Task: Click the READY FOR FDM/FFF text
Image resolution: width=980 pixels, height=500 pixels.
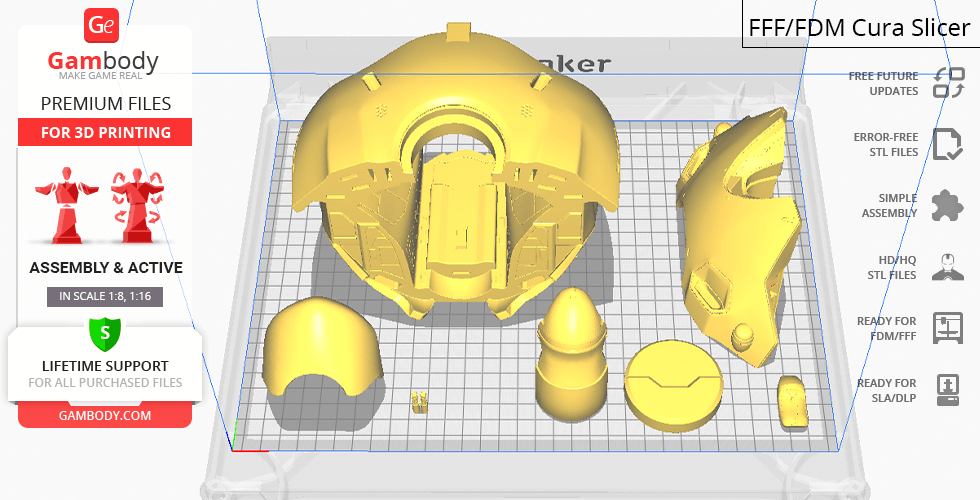Action: 887,328
